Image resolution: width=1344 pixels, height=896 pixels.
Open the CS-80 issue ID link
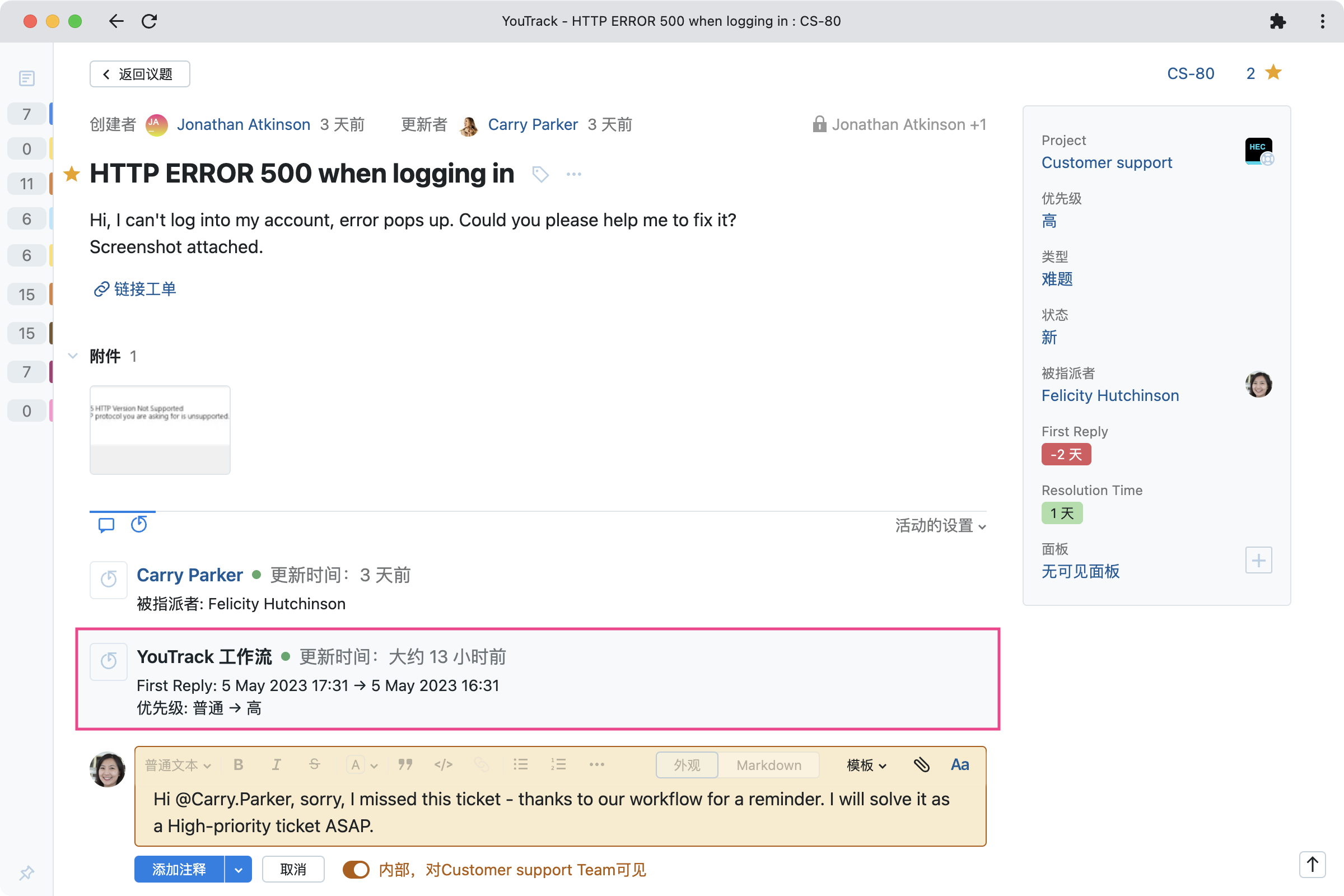pos(1191,73)
